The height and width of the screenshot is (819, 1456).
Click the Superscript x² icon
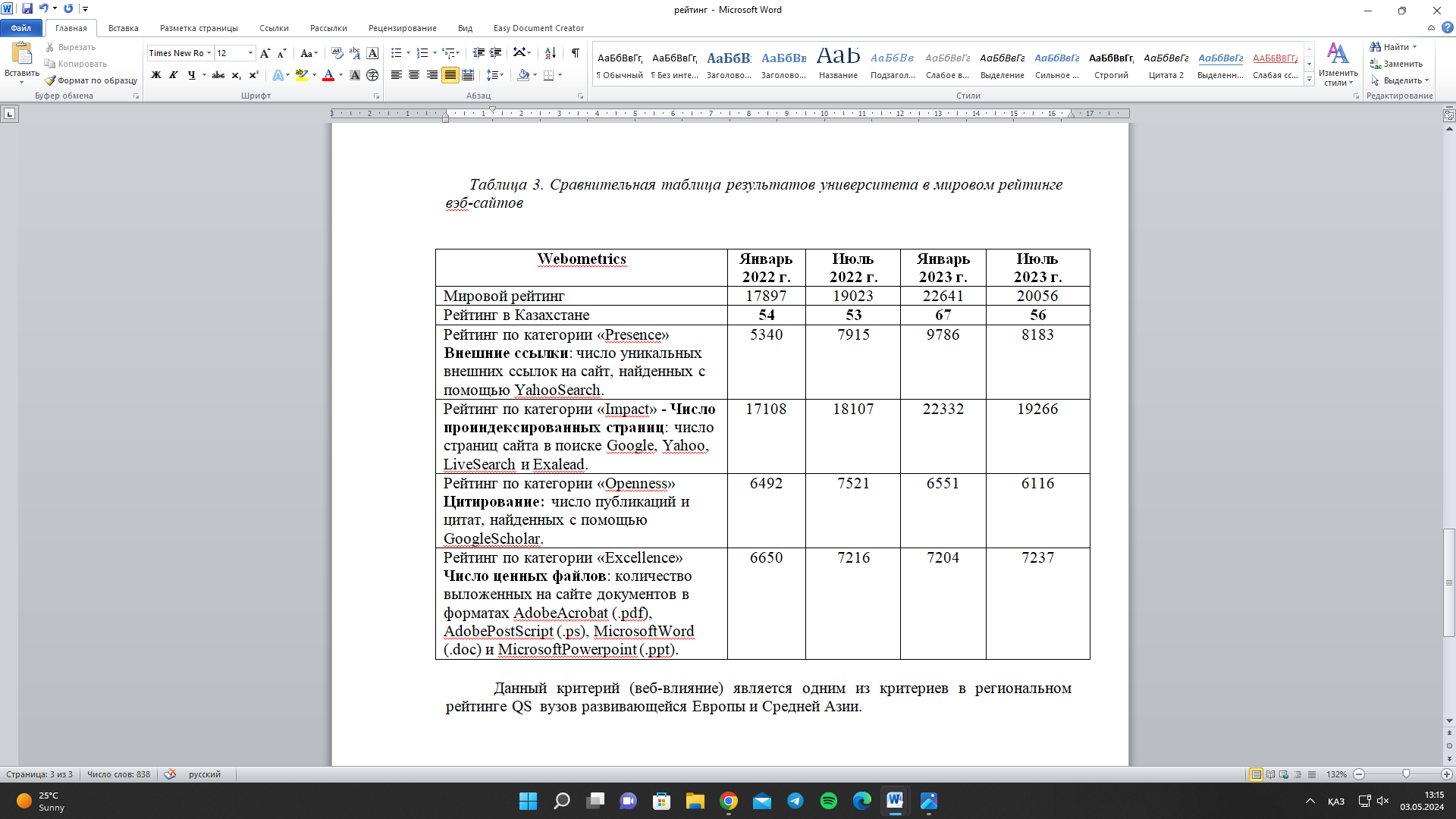pyautogui.click(x=254, y=75)
